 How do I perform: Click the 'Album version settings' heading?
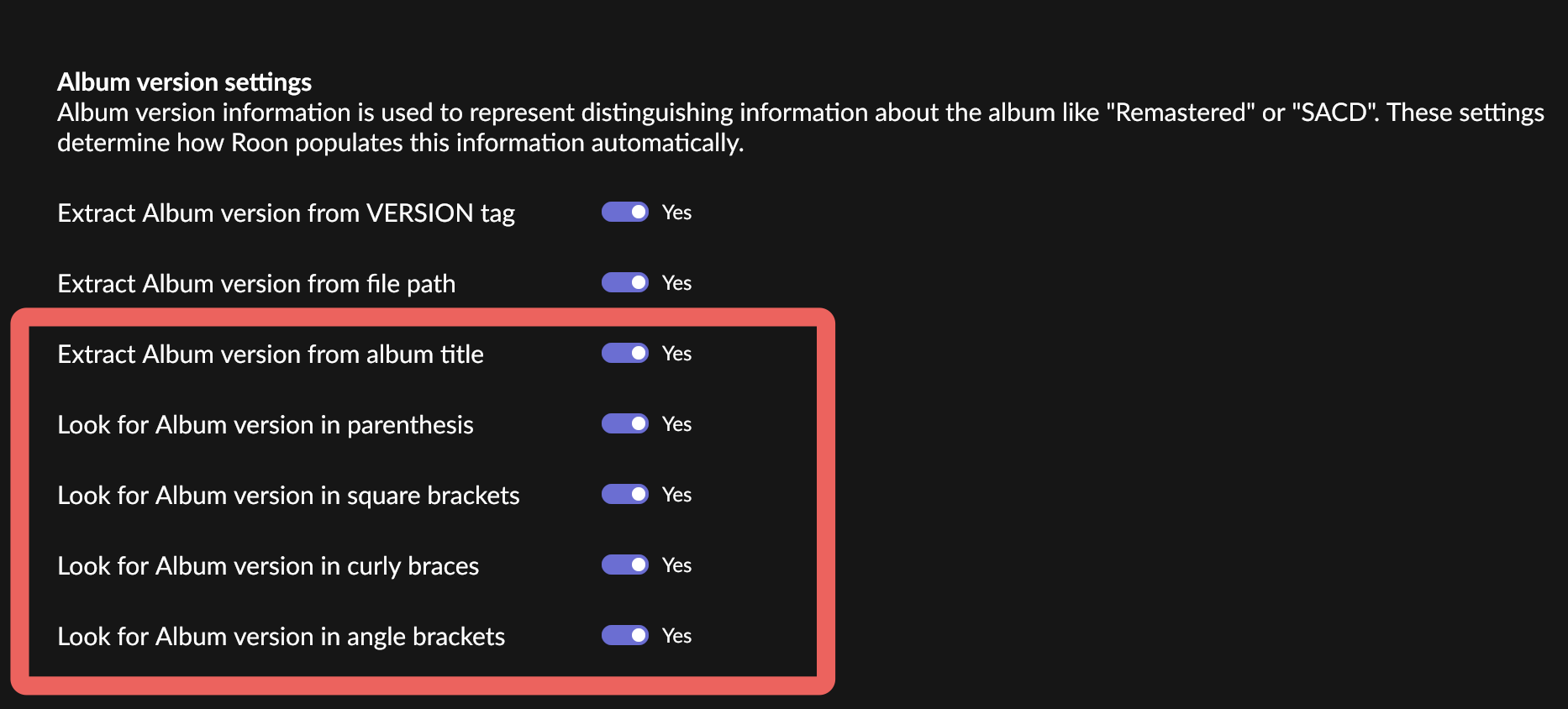[x=184, y=82]
